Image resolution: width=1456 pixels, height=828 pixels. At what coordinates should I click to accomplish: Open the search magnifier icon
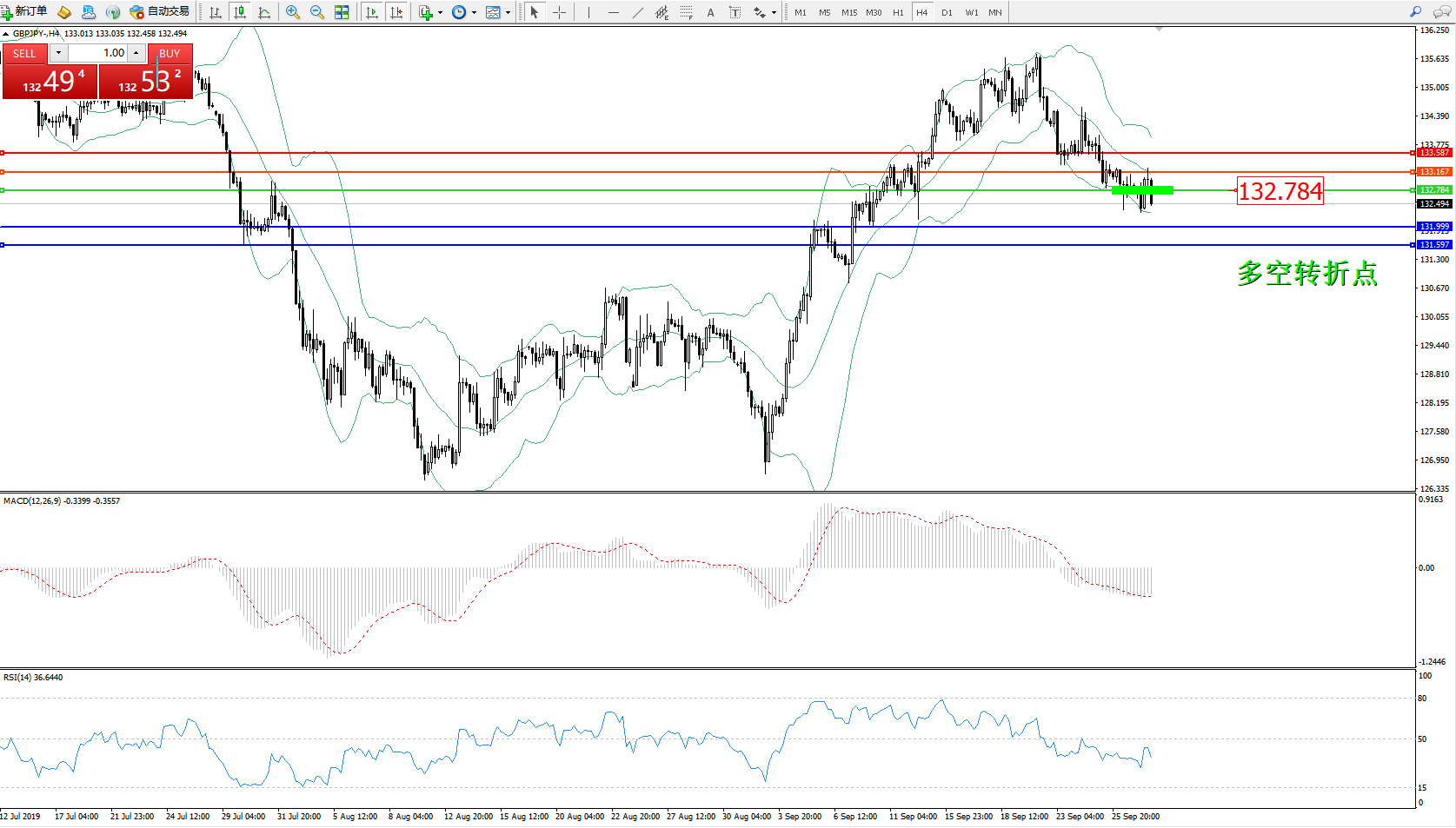tap(1416, 12)
